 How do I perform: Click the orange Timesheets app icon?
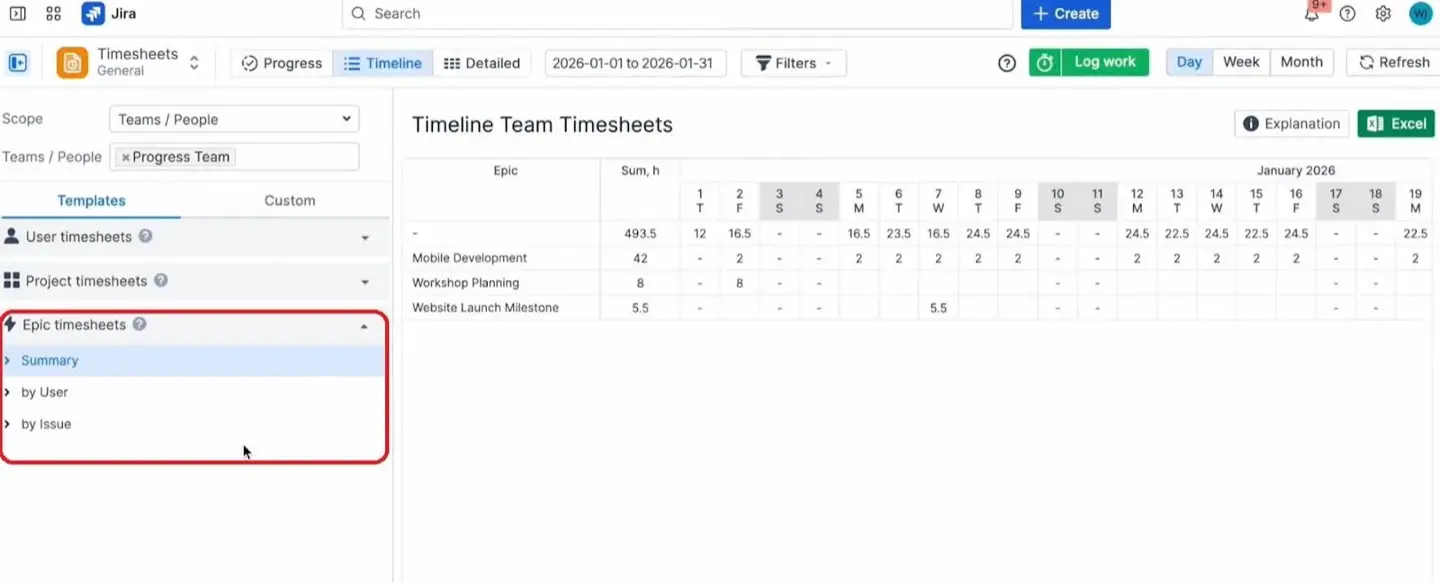pos(71,62)
